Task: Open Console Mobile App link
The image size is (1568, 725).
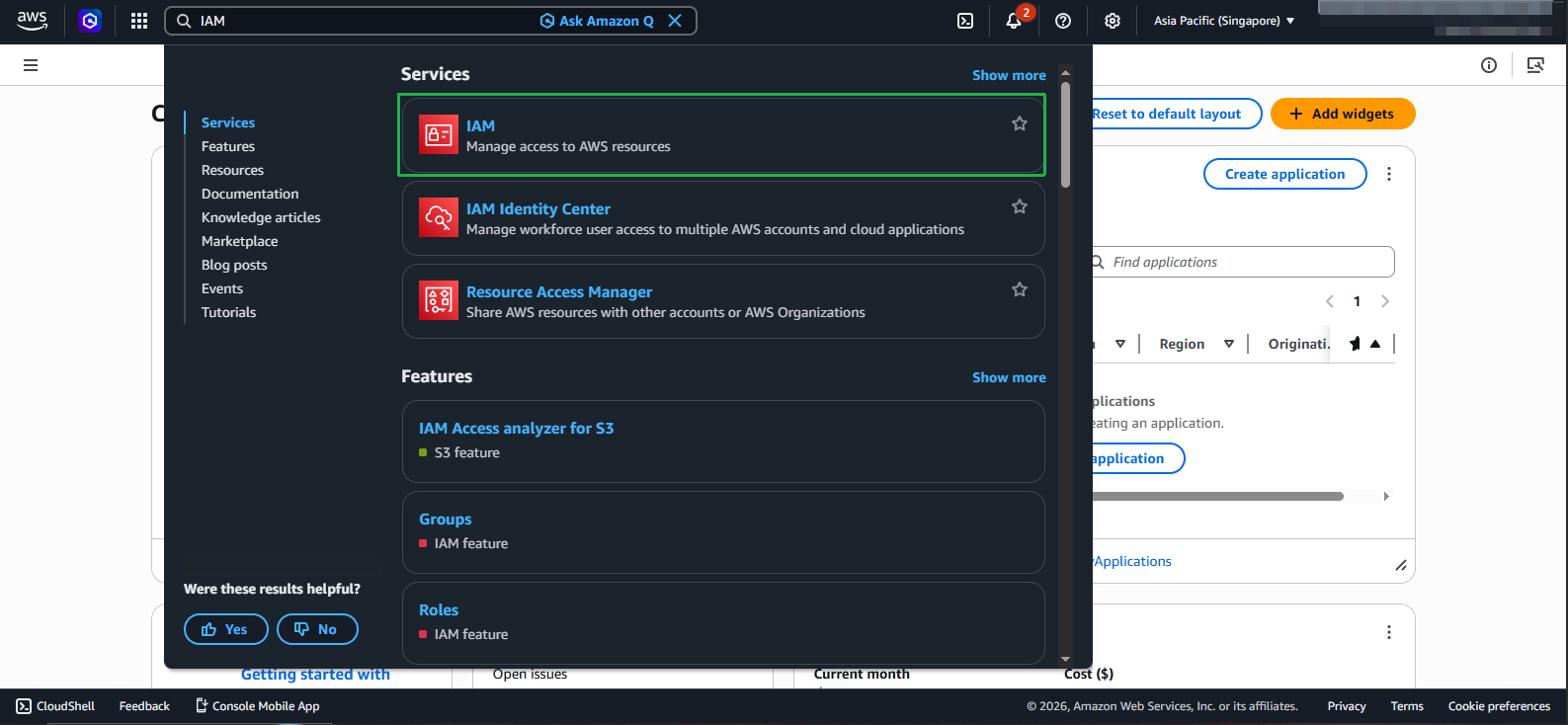Action: pyautogui.click(x=257, y=706)
